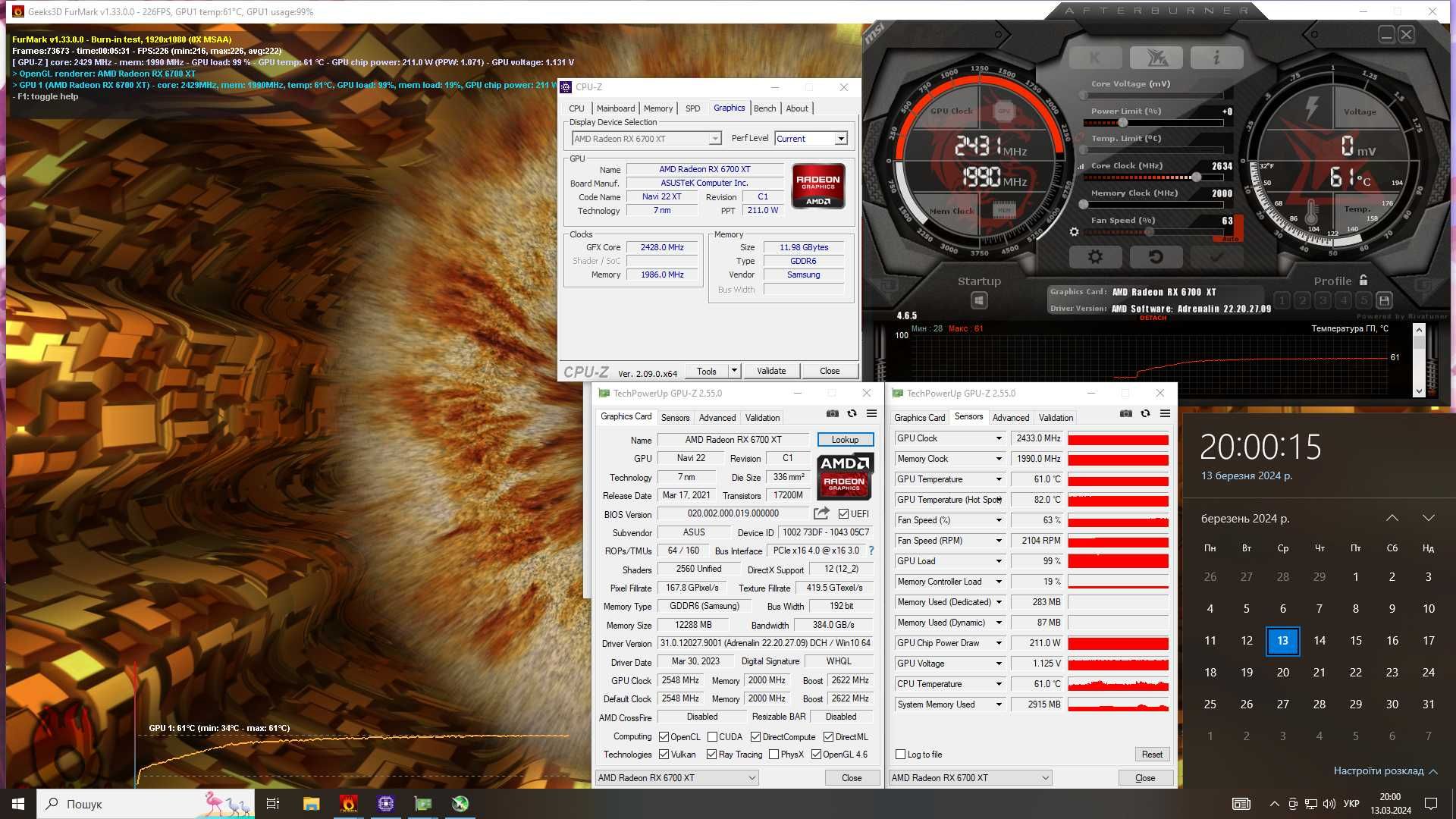The image size is (1456, 819).
Task: Open the hamburger menu in GPU-Z Sensors window
Action: (1166, 413)
